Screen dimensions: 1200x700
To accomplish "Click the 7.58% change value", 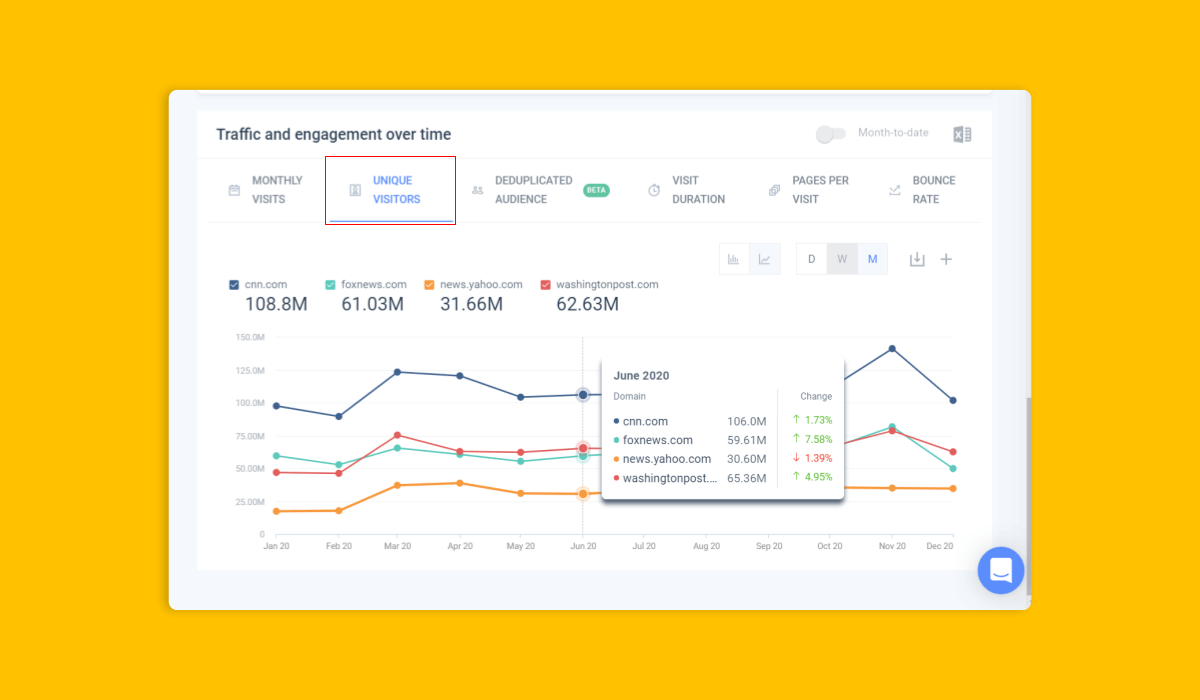I will pos(818,439).
